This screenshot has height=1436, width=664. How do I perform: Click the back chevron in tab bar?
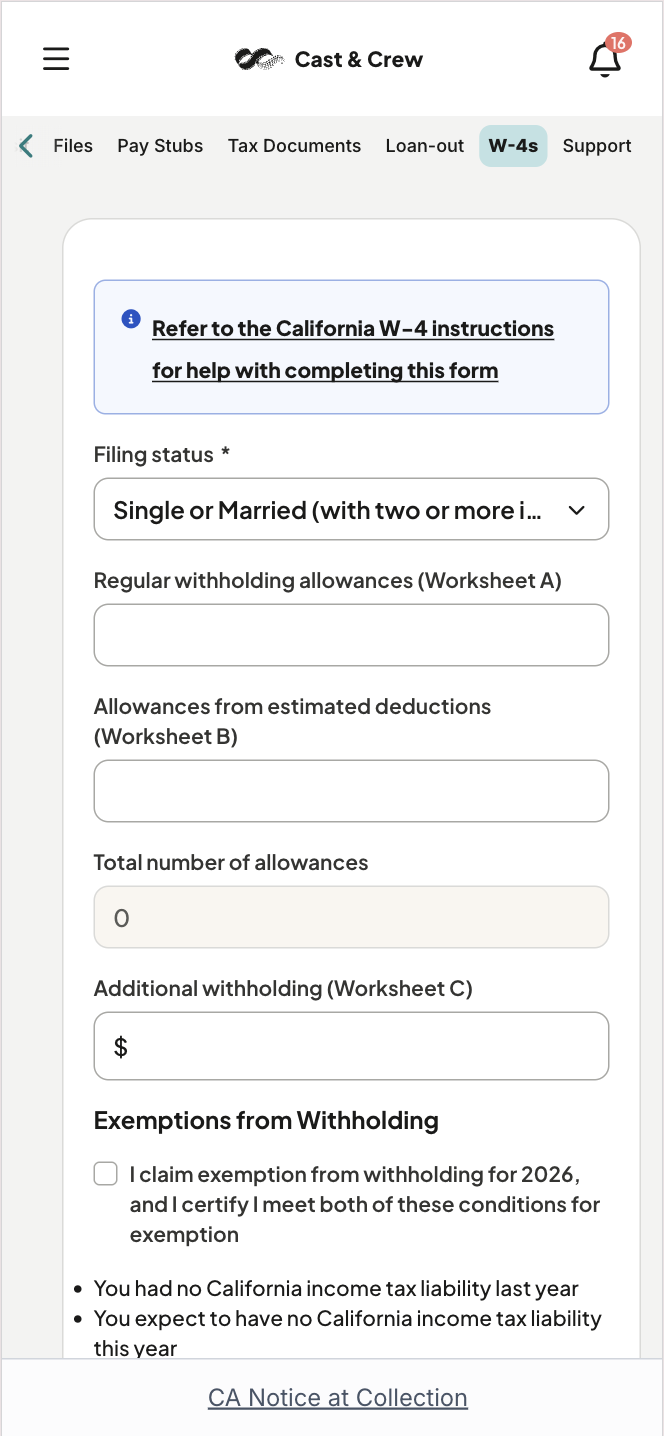pos(26,146)
